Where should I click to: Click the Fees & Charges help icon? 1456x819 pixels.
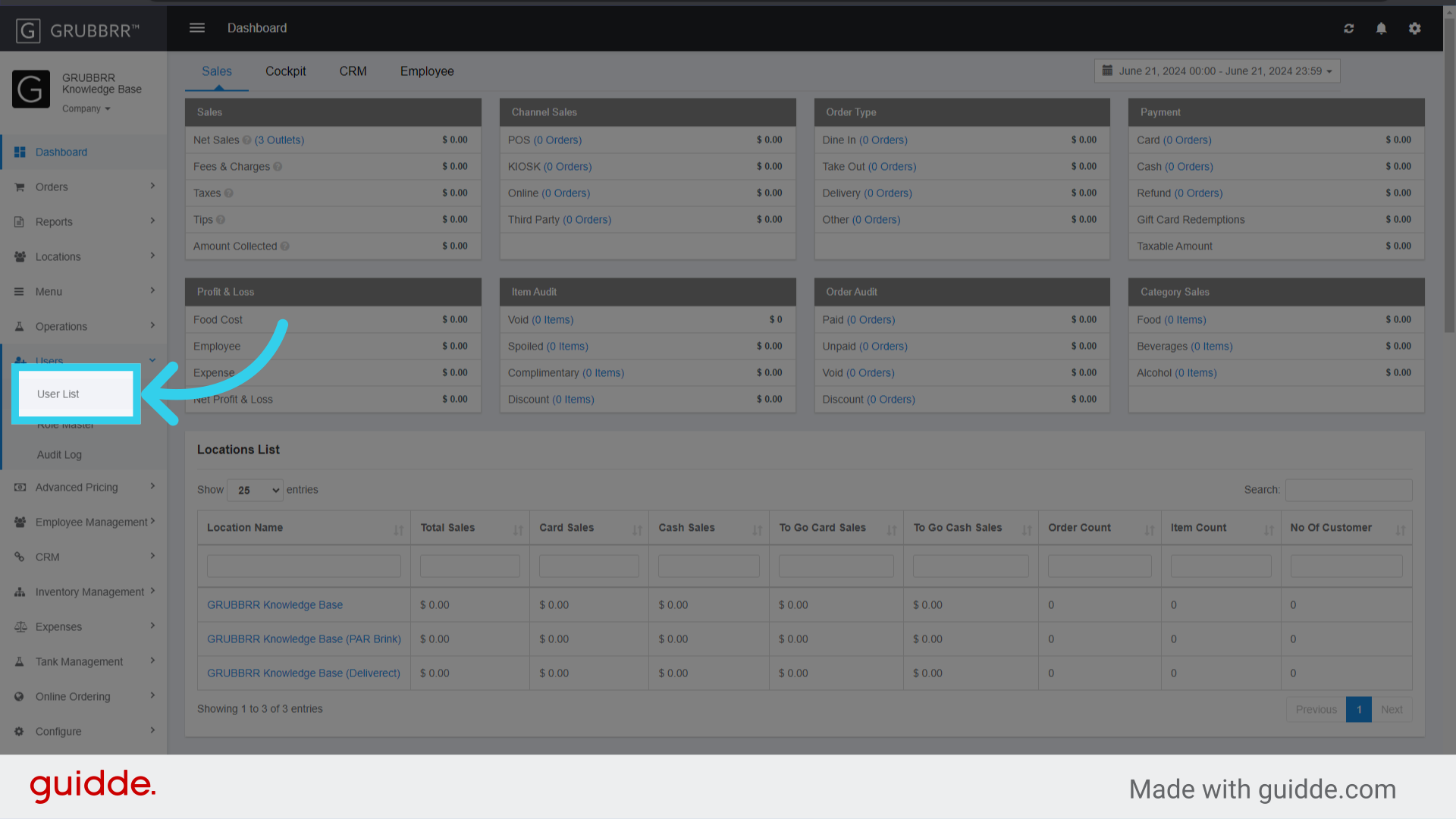point(278,167)
